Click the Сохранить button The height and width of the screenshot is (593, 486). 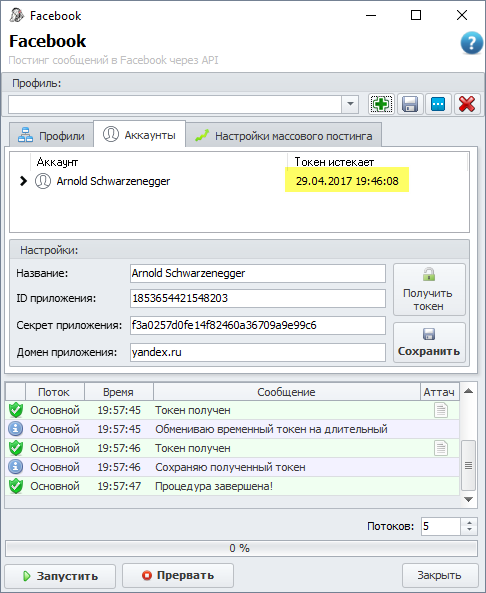coord(429,343)
